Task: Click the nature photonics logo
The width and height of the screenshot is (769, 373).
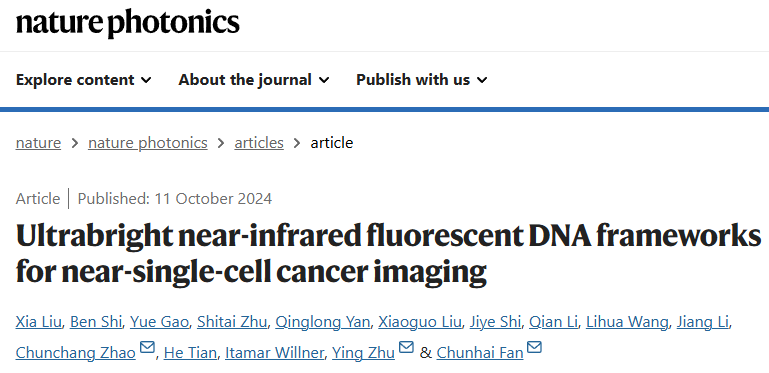Action: pyautogui.click(x=128, y=23)
